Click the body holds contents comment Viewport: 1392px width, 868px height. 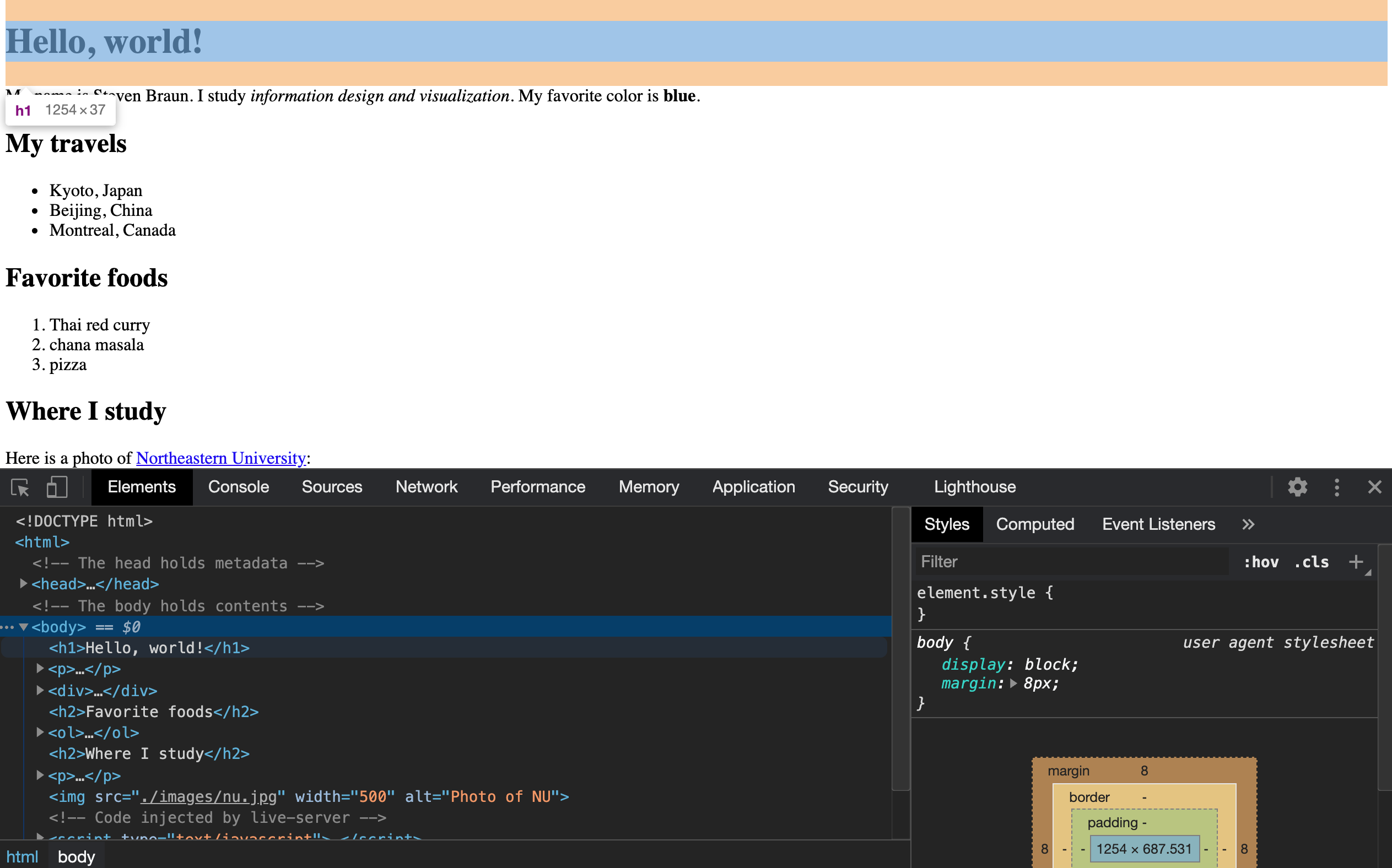pos(179,606)
